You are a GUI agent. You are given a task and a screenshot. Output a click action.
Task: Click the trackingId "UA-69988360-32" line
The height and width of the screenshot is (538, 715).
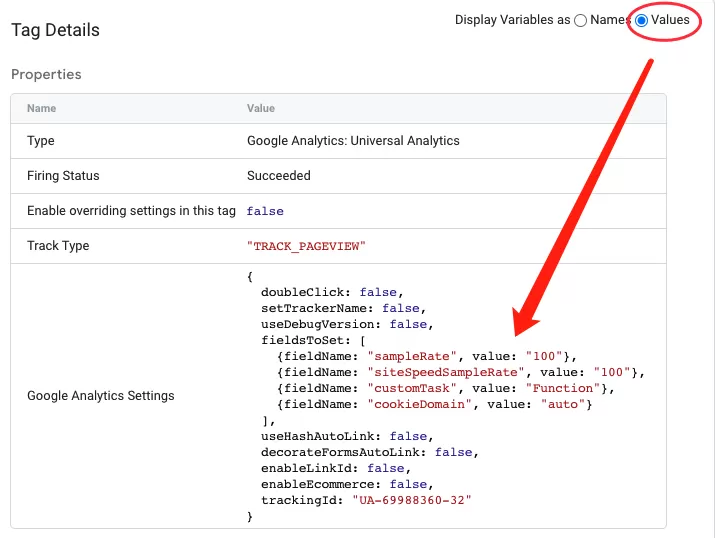click(366, 500)
